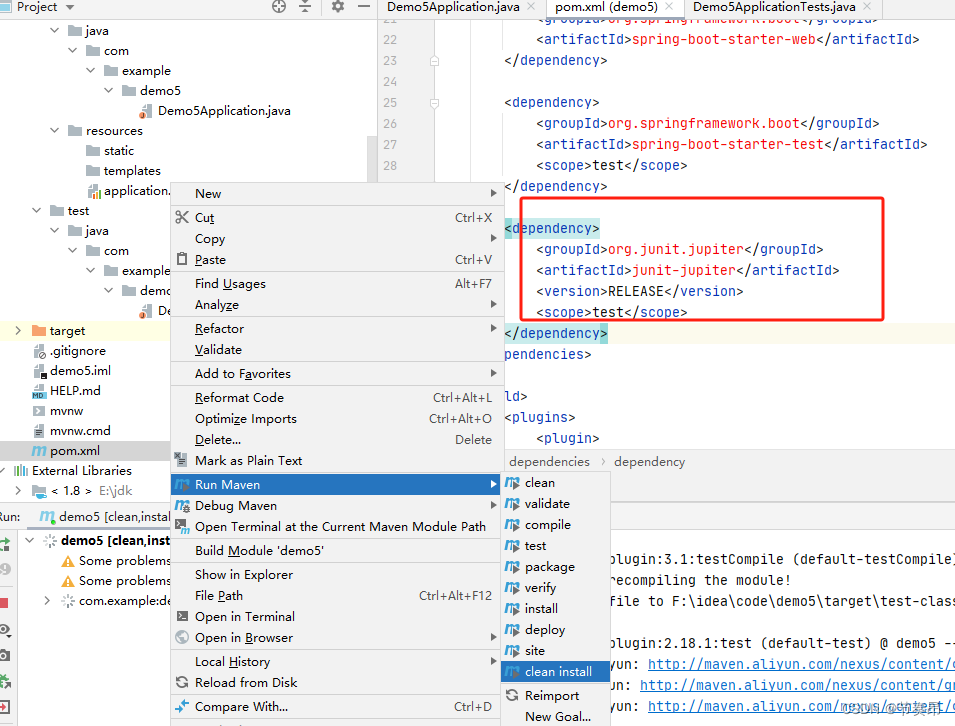Open Local History submenu

pyautogui.click(x=335, y=662)
